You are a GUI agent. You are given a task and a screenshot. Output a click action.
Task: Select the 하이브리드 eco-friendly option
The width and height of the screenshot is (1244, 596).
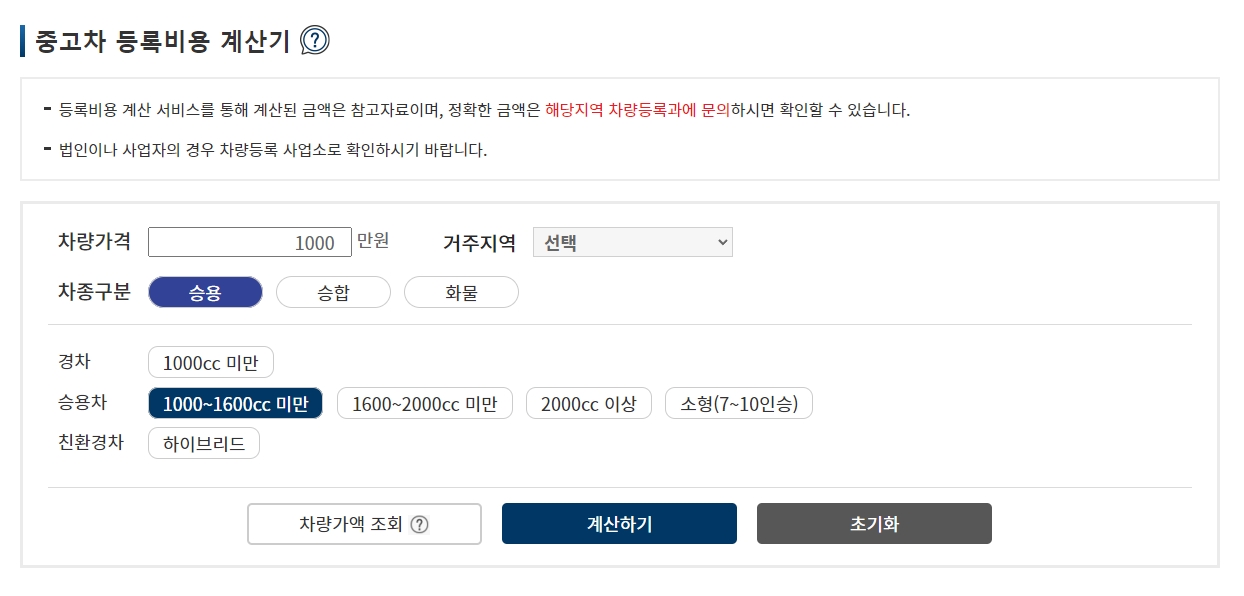(204, 443)
